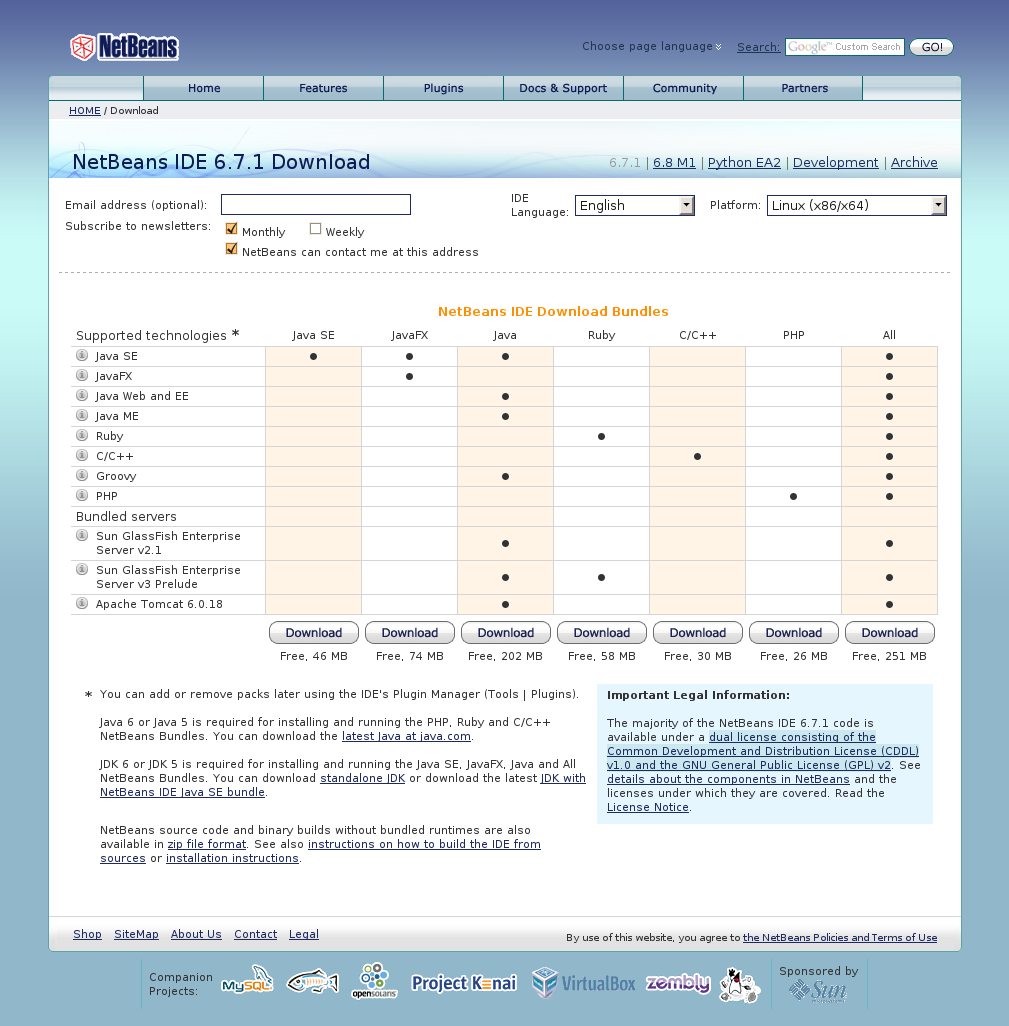Open the Partners tab

point(804,88)
